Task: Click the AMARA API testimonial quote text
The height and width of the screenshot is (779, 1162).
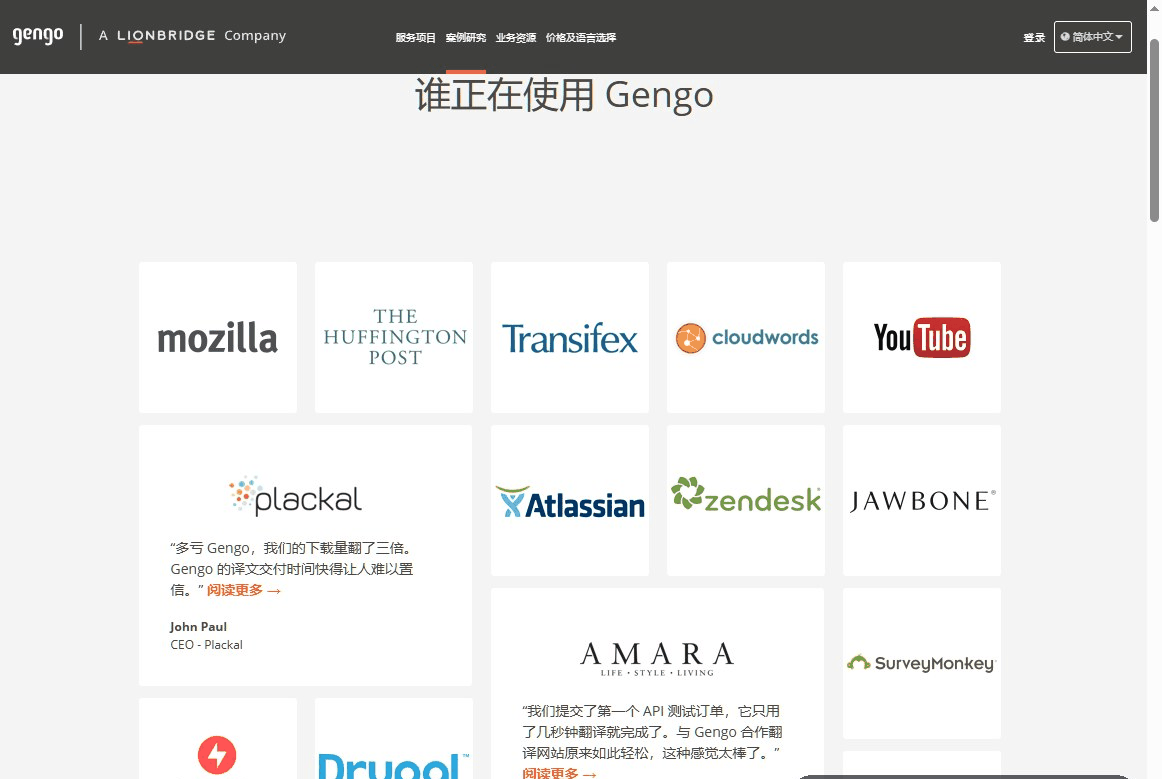Action: click(652, 732)
